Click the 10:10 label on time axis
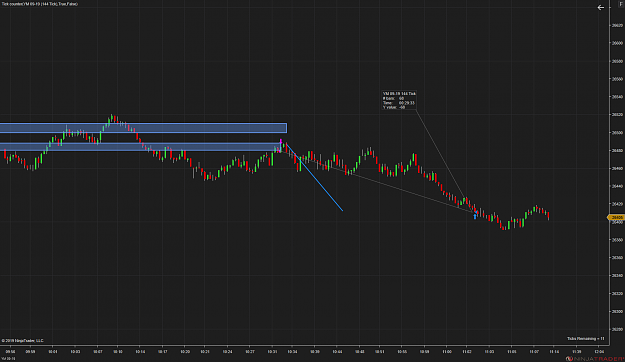Screen dimensions: 625x362 [118, 352]
